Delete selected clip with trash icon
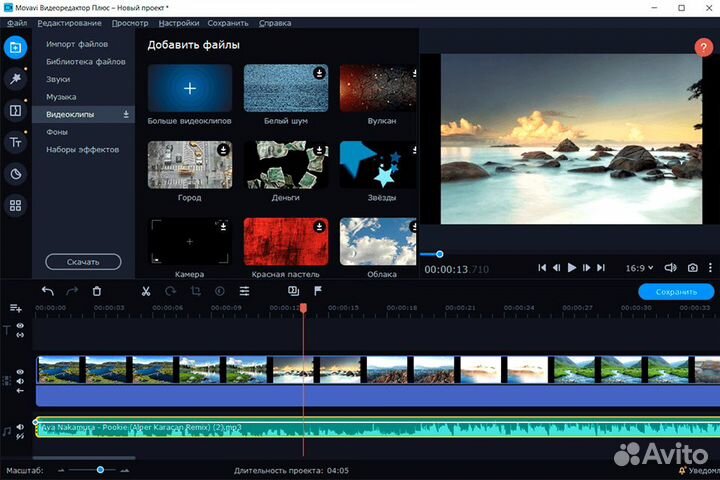The image size is (720, 480). click(x=97, y=291)
